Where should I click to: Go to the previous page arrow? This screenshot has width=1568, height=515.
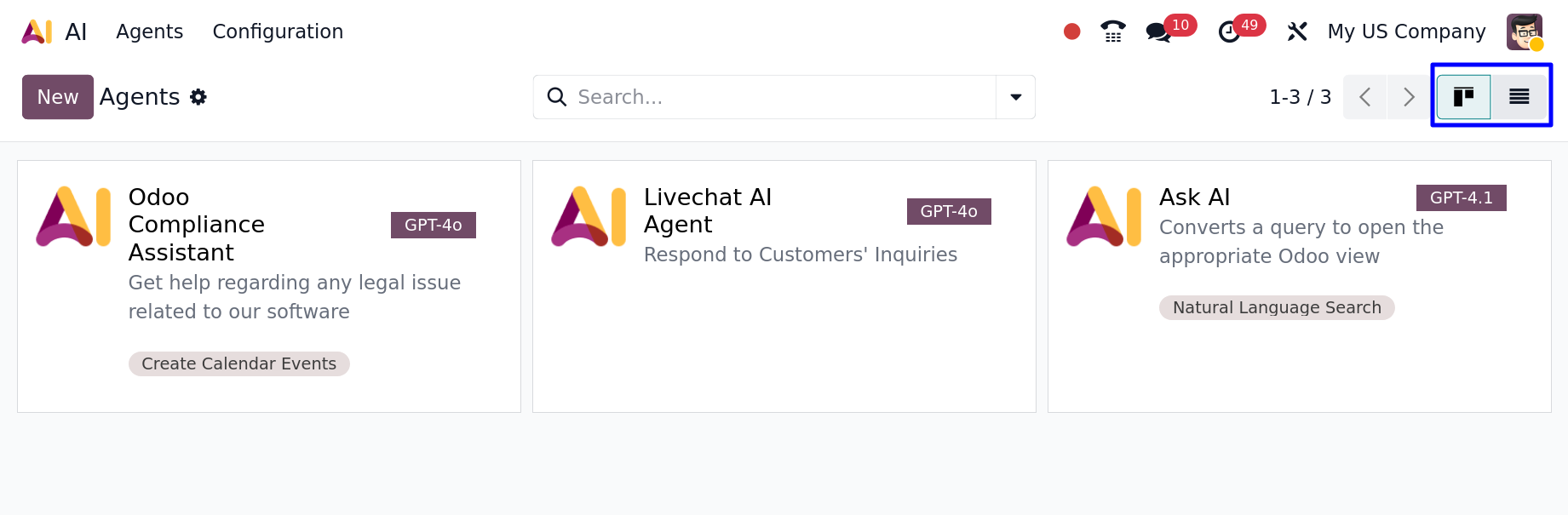tap(1365, 97)
